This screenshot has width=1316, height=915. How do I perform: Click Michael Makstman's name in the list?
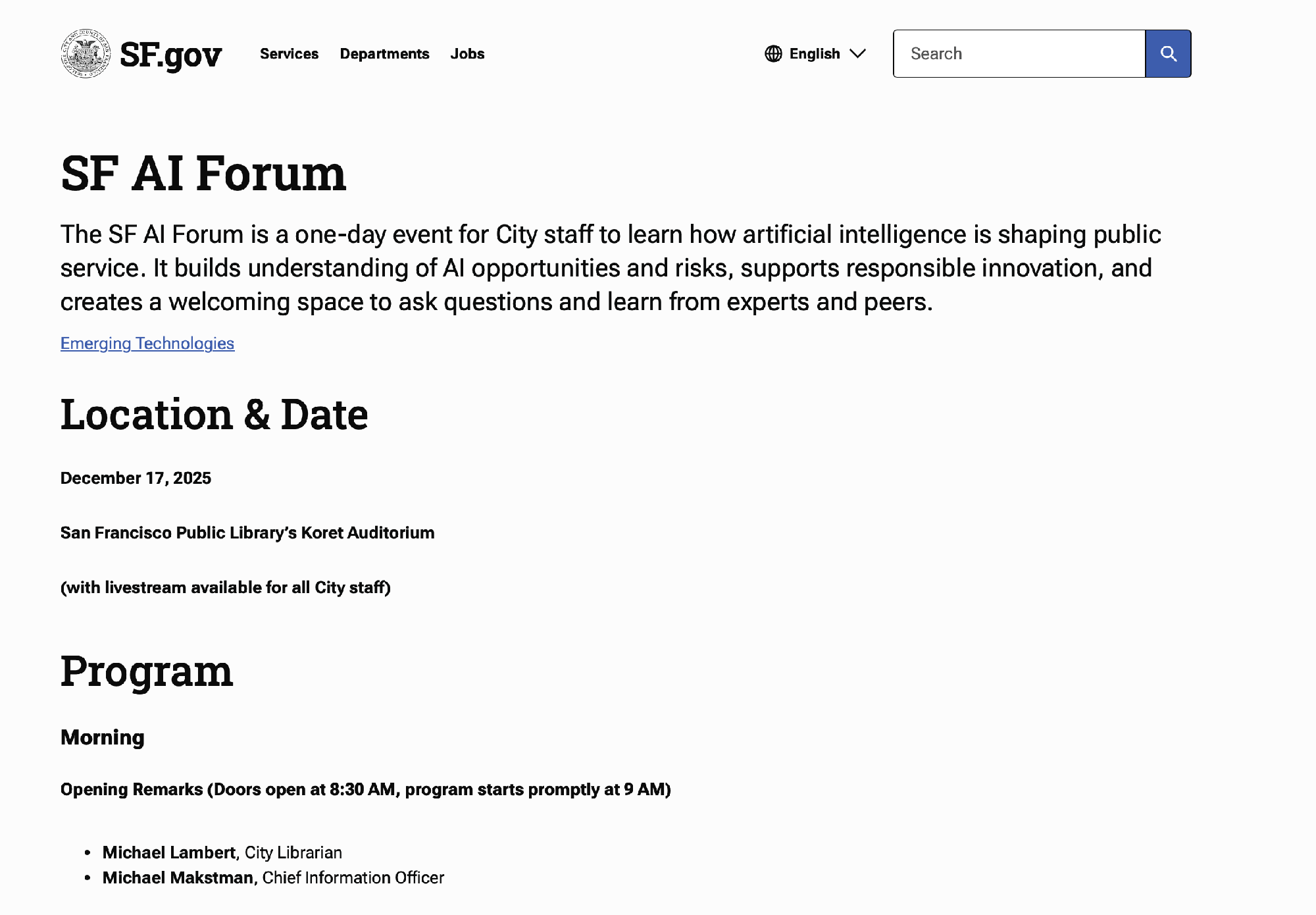click(178, 878)
